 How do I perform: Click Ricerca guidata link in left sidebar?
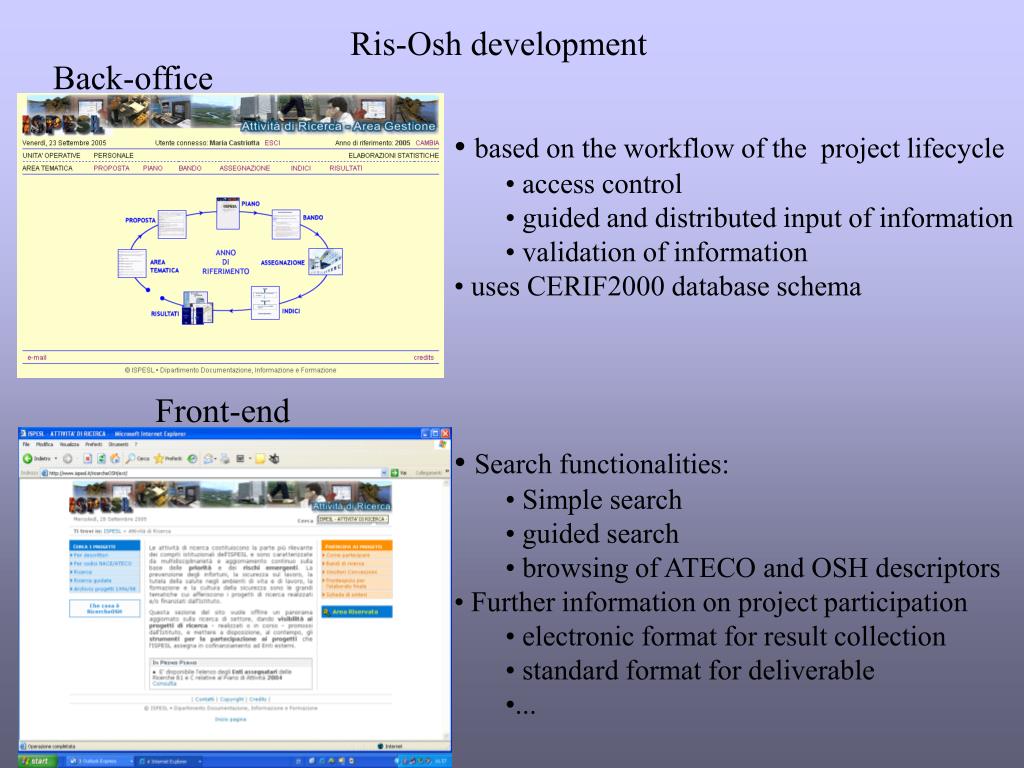[92, 580]
